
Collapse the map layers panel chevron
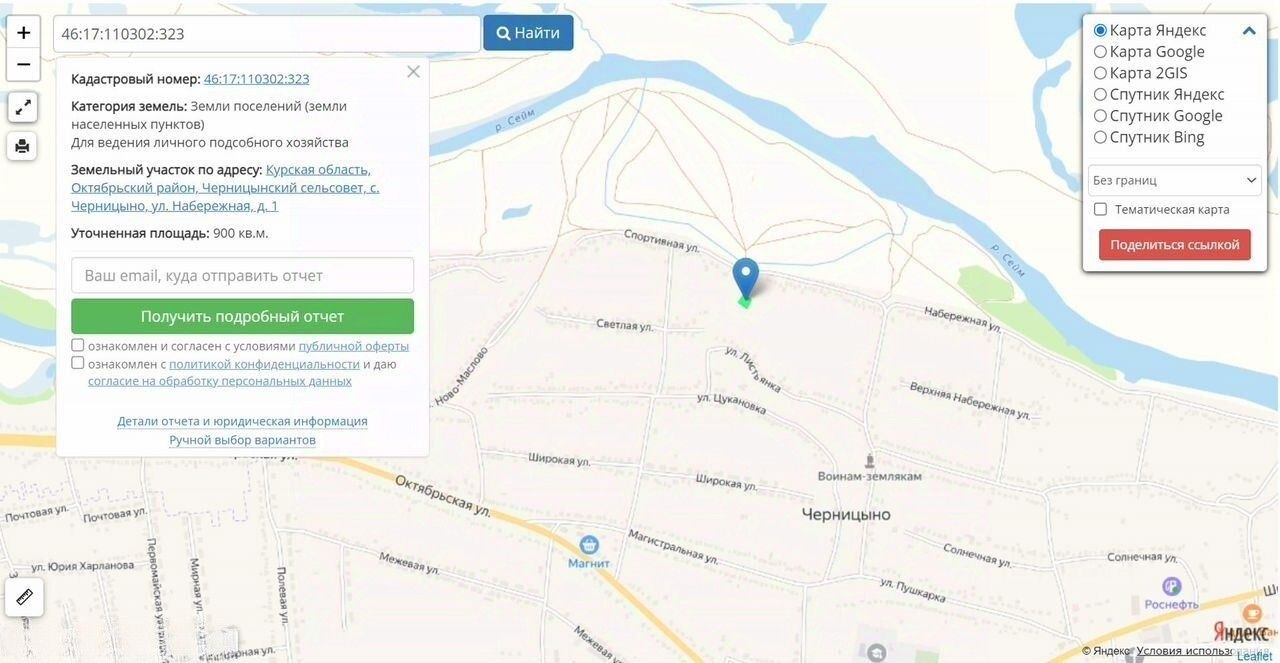(1249, 31)
